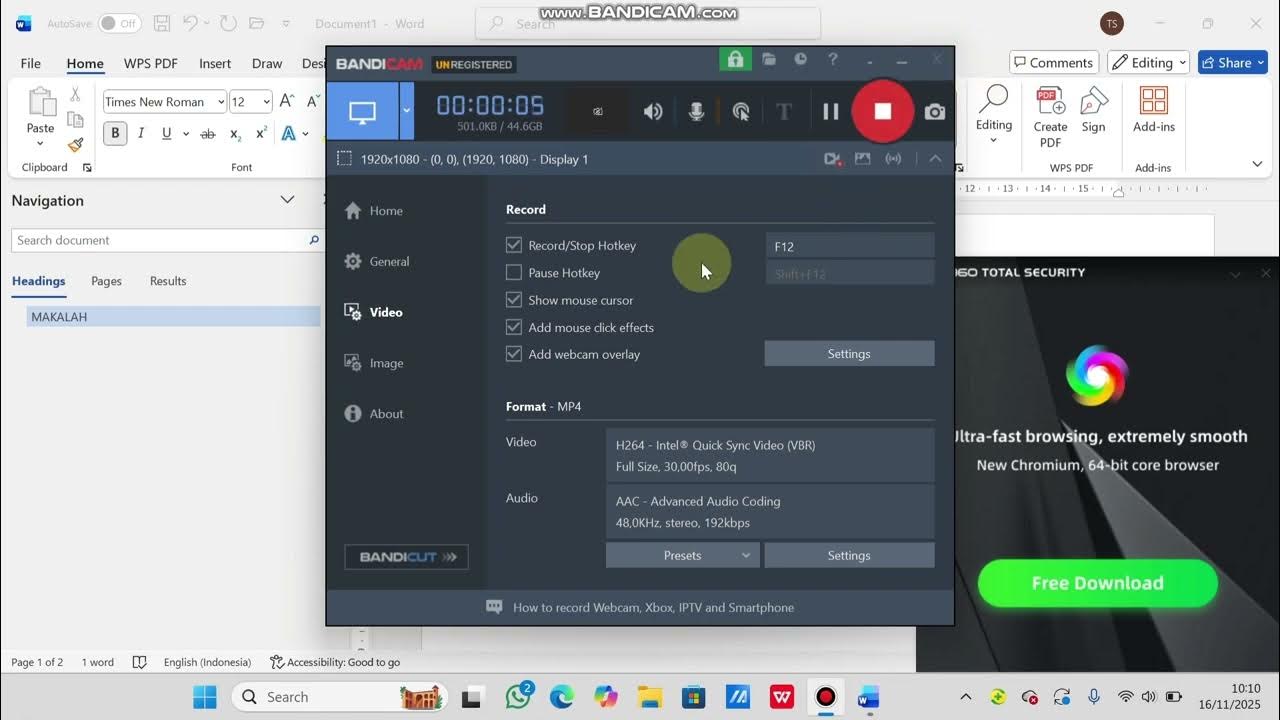Viewport: 1280px width, 720px height.
Task: Toggle Add webcam overlay checkbox
Action: (x=514, y=354)
